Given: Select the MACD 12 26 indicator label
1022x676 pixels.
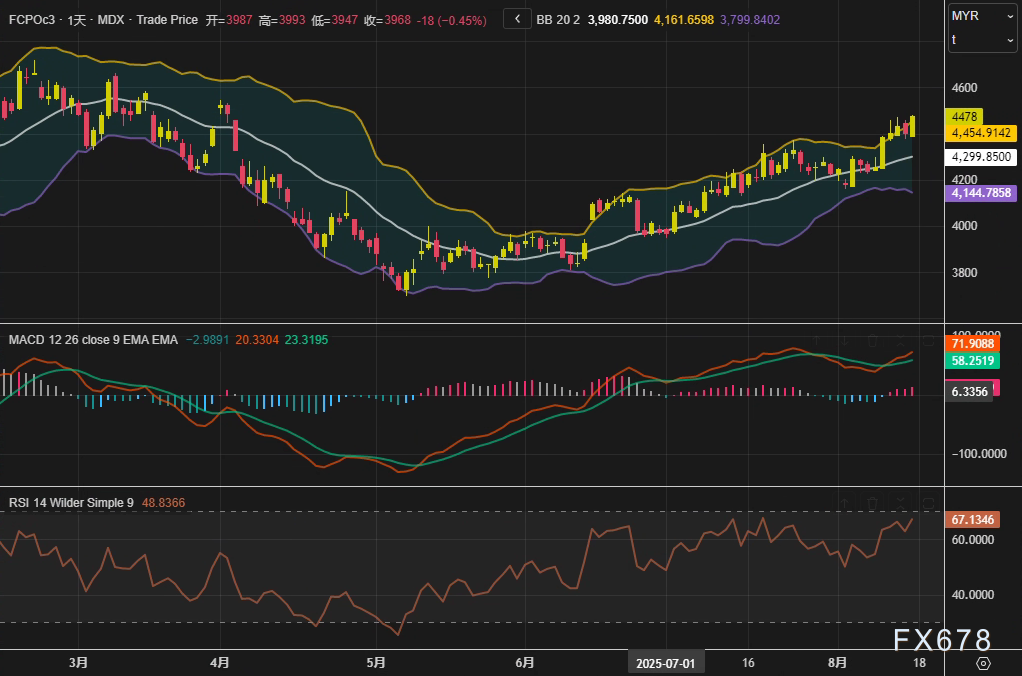Looking at the screenshot, I should [93, 340].
